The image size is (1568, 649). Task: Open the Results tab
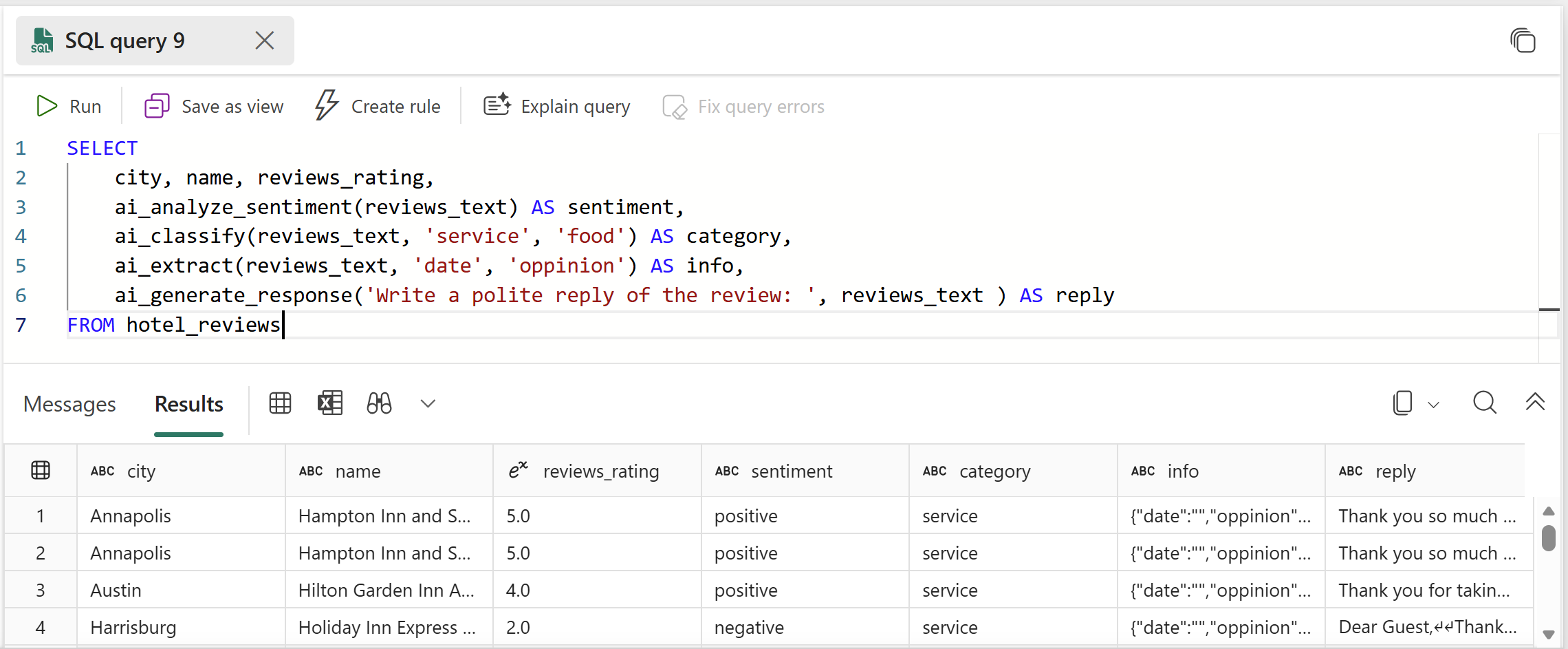click(x=188, y=405)
